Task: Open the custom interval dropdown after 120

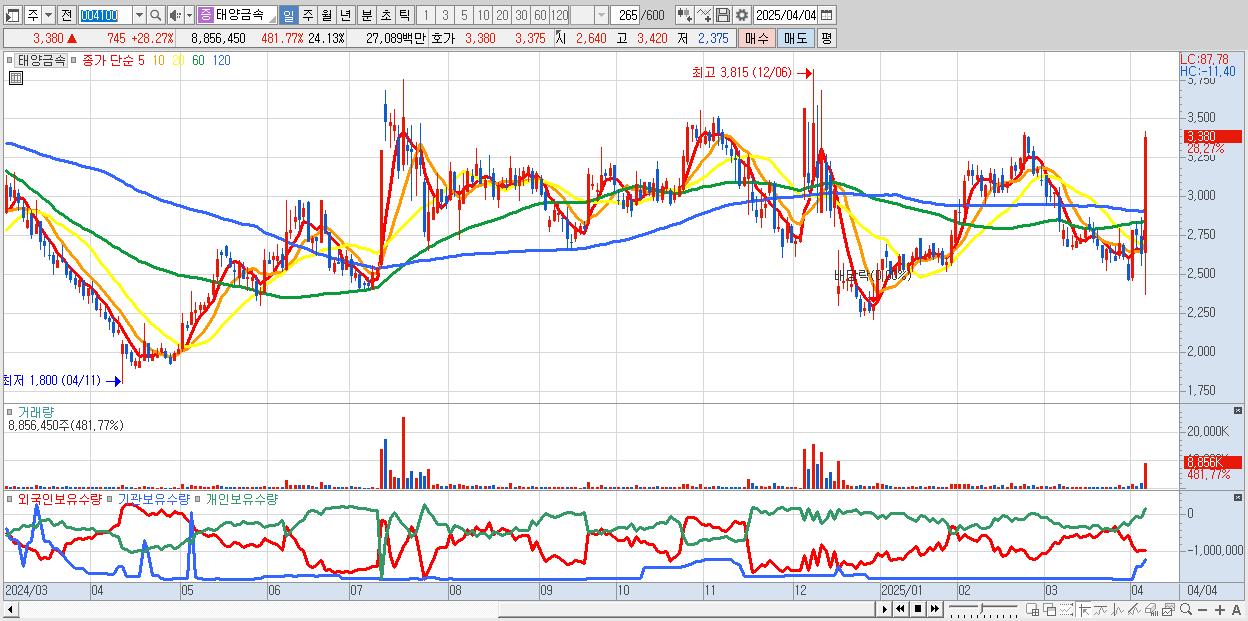Action: click(602, 15)
